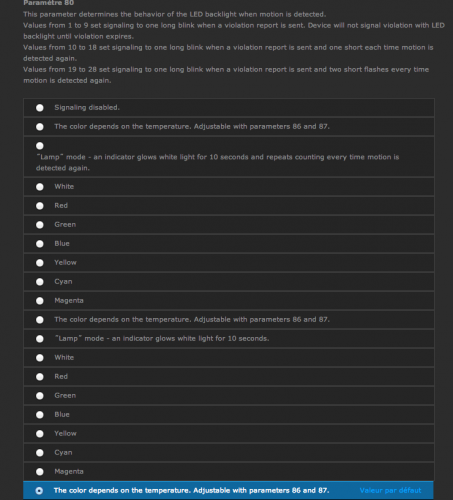This screenshot has height=500, width=453.
Task: Select the second White radio option
Action: tap(40, 358)
